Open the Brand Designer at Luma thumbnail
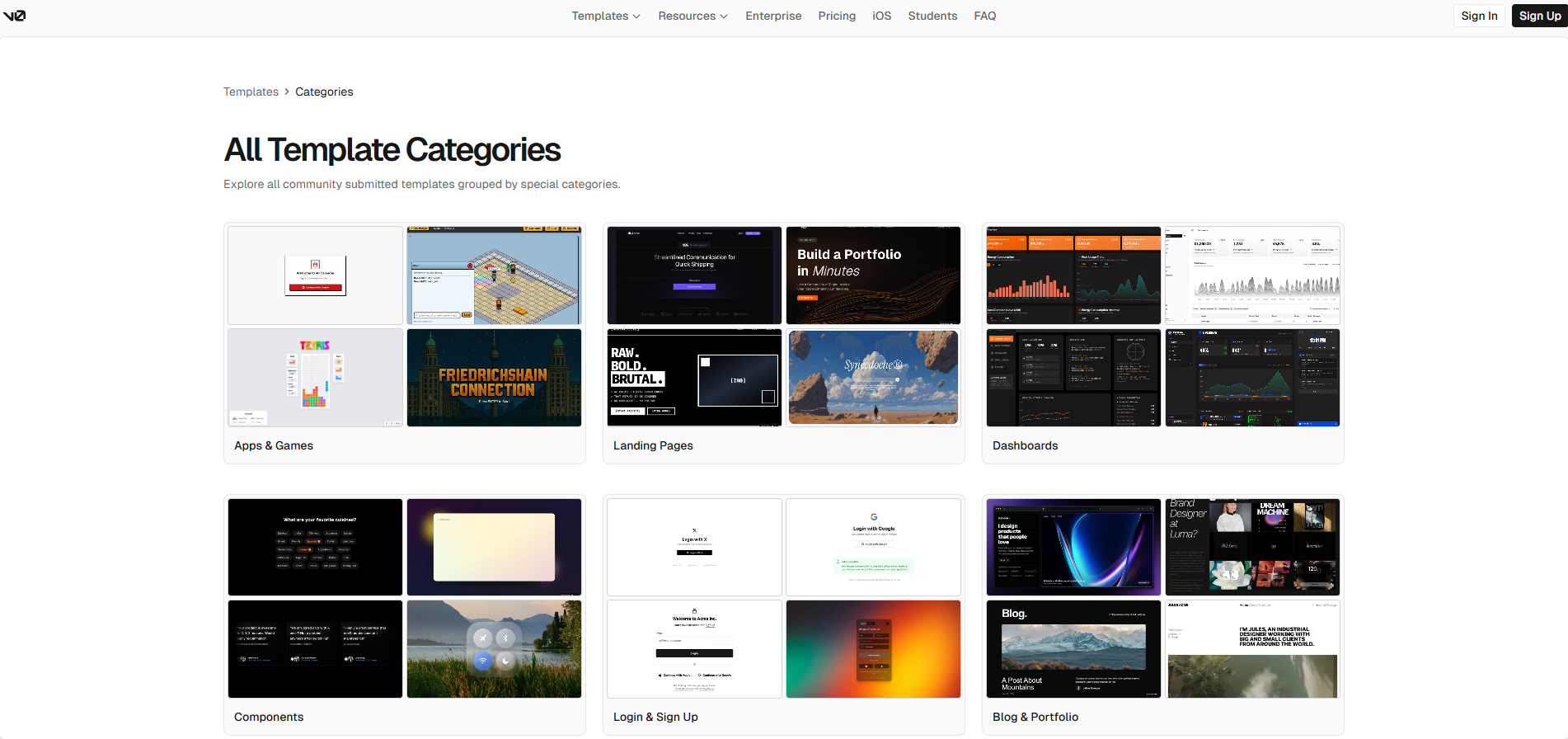Viewport: 1568px width, 739px height. [1253, 547]
